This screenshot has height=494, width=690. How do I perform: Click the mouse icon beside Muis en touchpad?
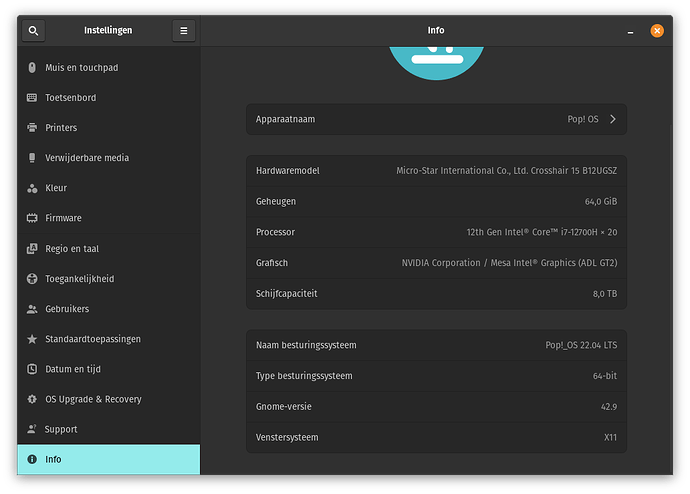32,67
